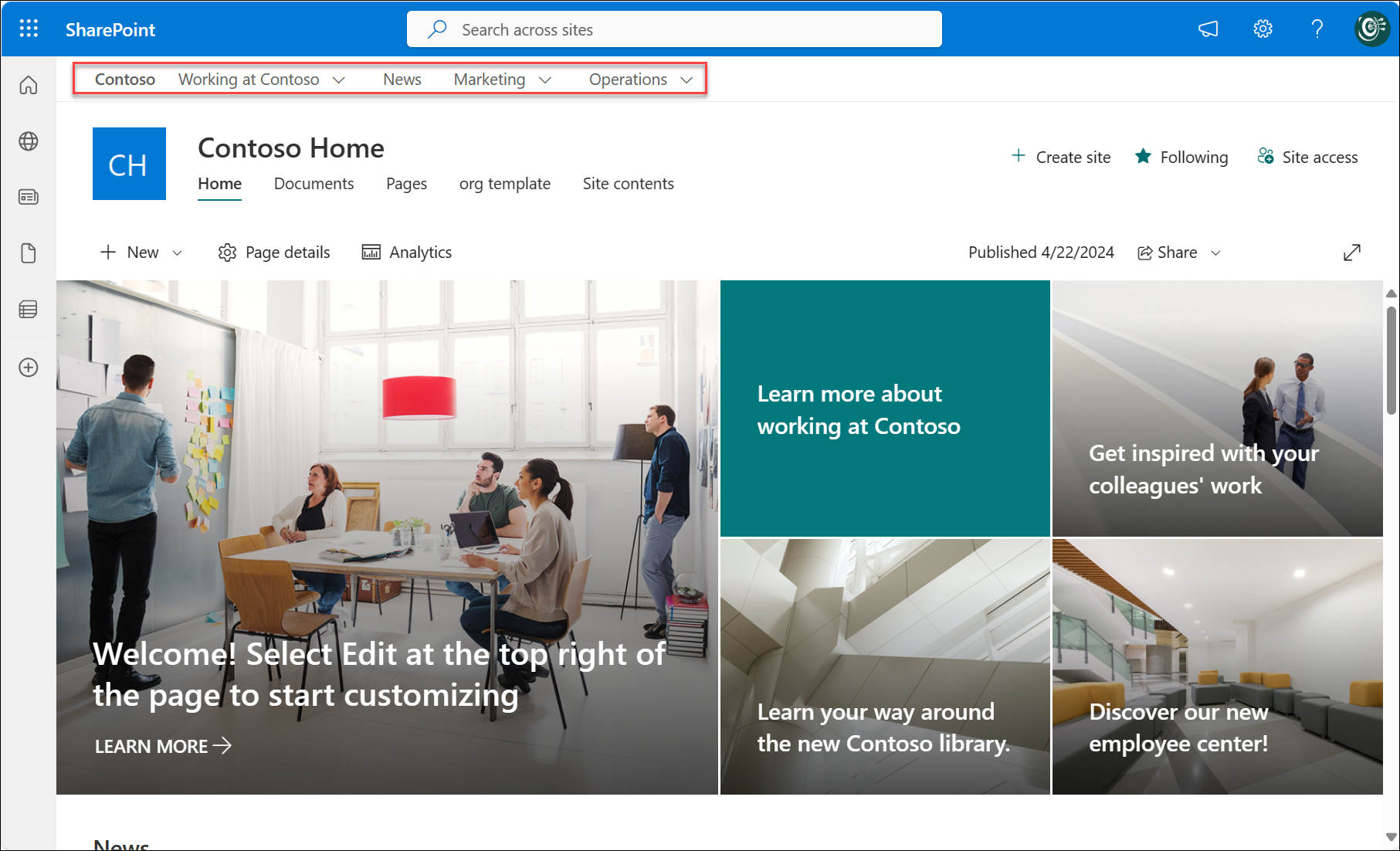Open the announcements megaphone icon
The width and height of the screenshot is (1400, 851).
pos(1208,29)
